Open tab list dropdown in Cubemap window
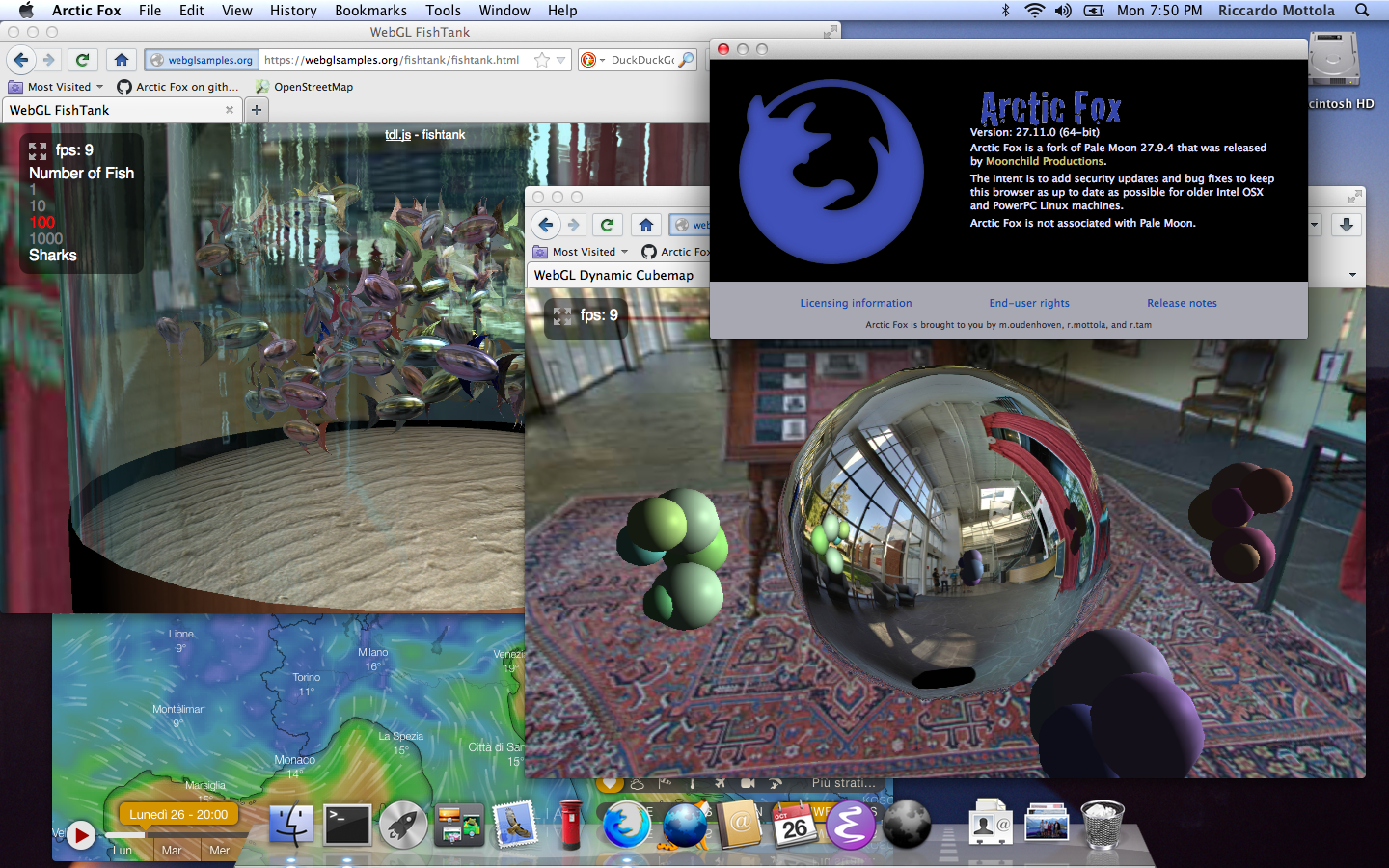Screen dimensions: 1389x868 [x=1352, y=275]
